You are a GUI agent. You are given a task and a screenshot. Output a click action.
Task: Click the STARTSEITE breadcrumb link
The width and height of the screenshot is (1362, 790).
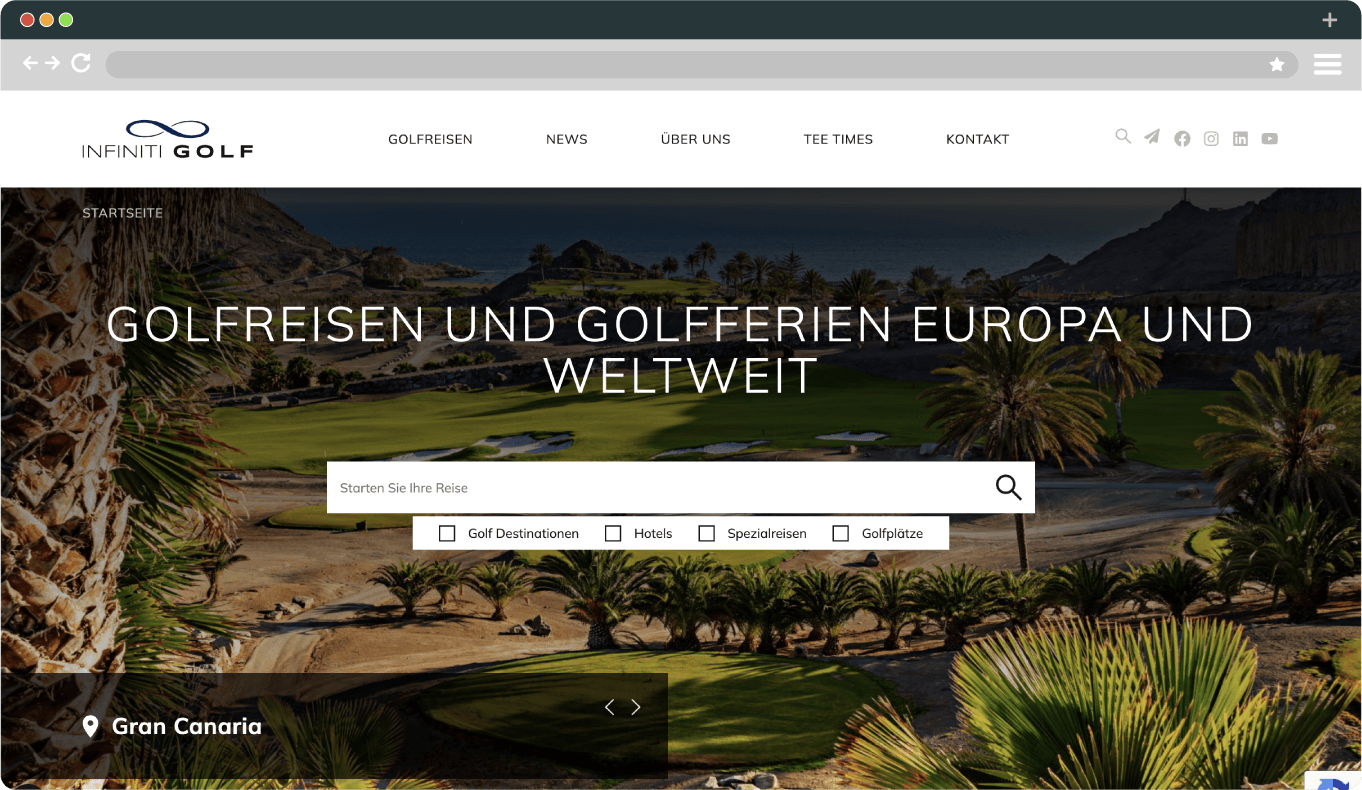(x=122, y=213)
